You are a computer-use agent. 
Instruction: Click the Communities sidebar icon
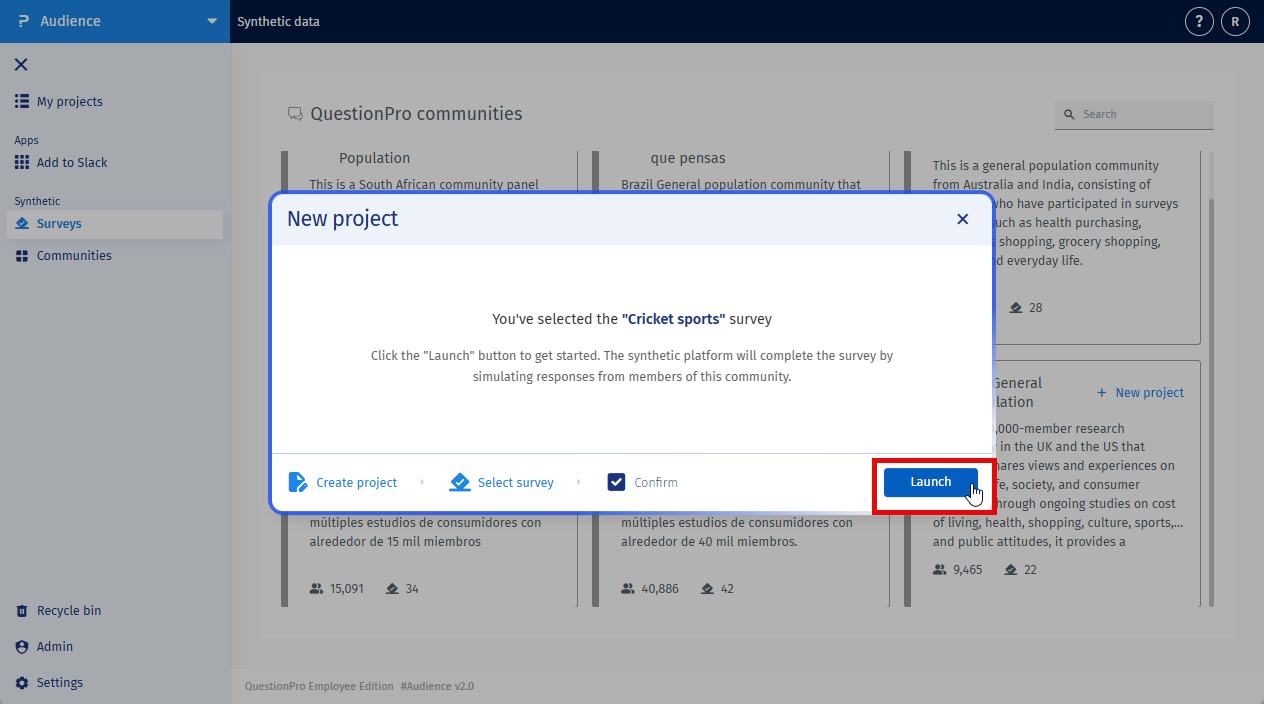22,256
